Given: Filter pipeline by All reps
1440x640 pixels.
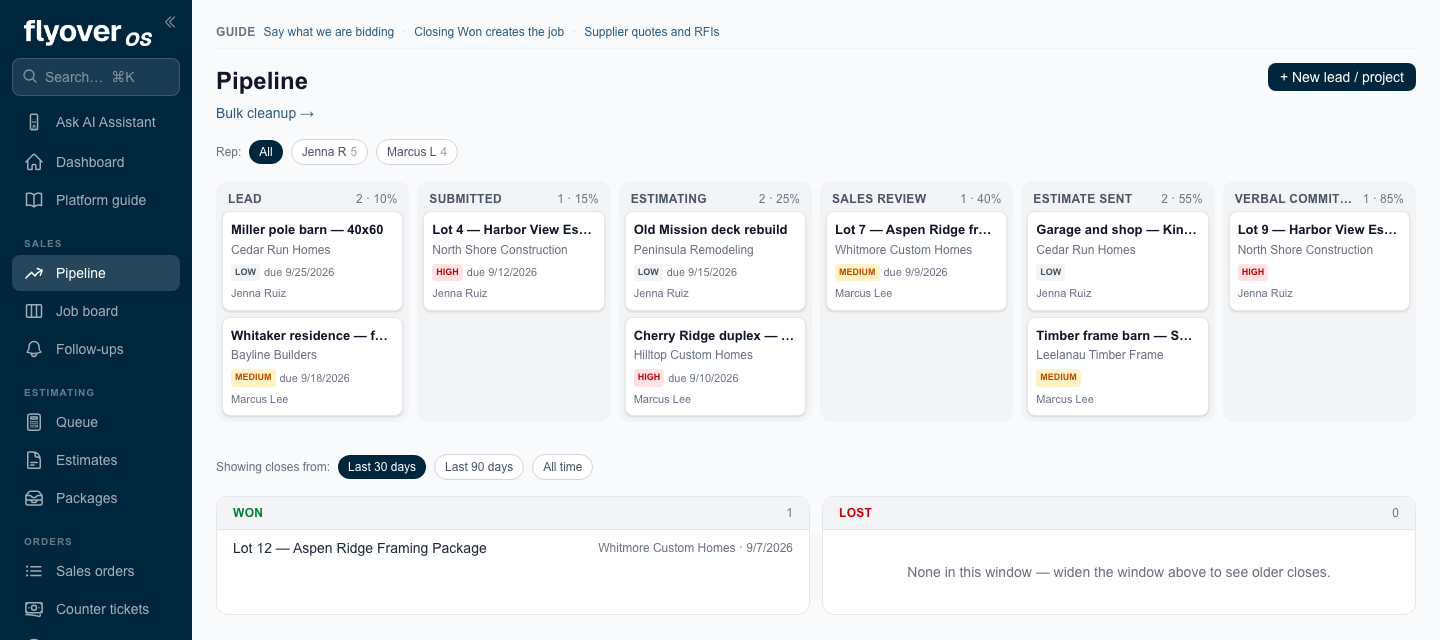Looking at the screenshot, I should pyautogui.click(x=266, y=152).
